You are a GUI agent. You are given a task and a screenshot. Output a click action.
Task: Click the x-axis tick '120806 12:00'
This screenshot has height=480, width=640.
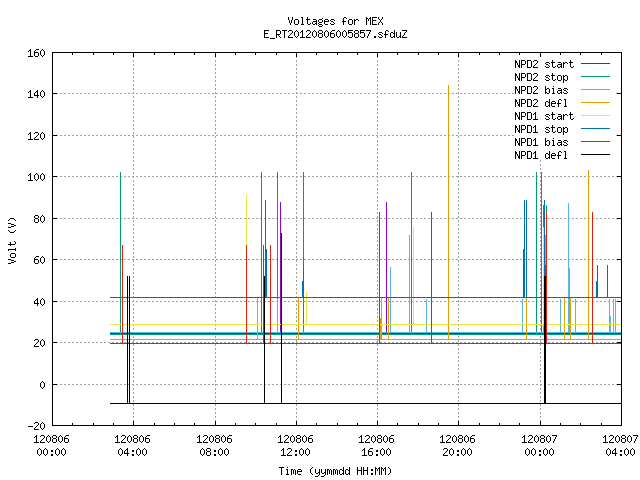coord(295,446)
